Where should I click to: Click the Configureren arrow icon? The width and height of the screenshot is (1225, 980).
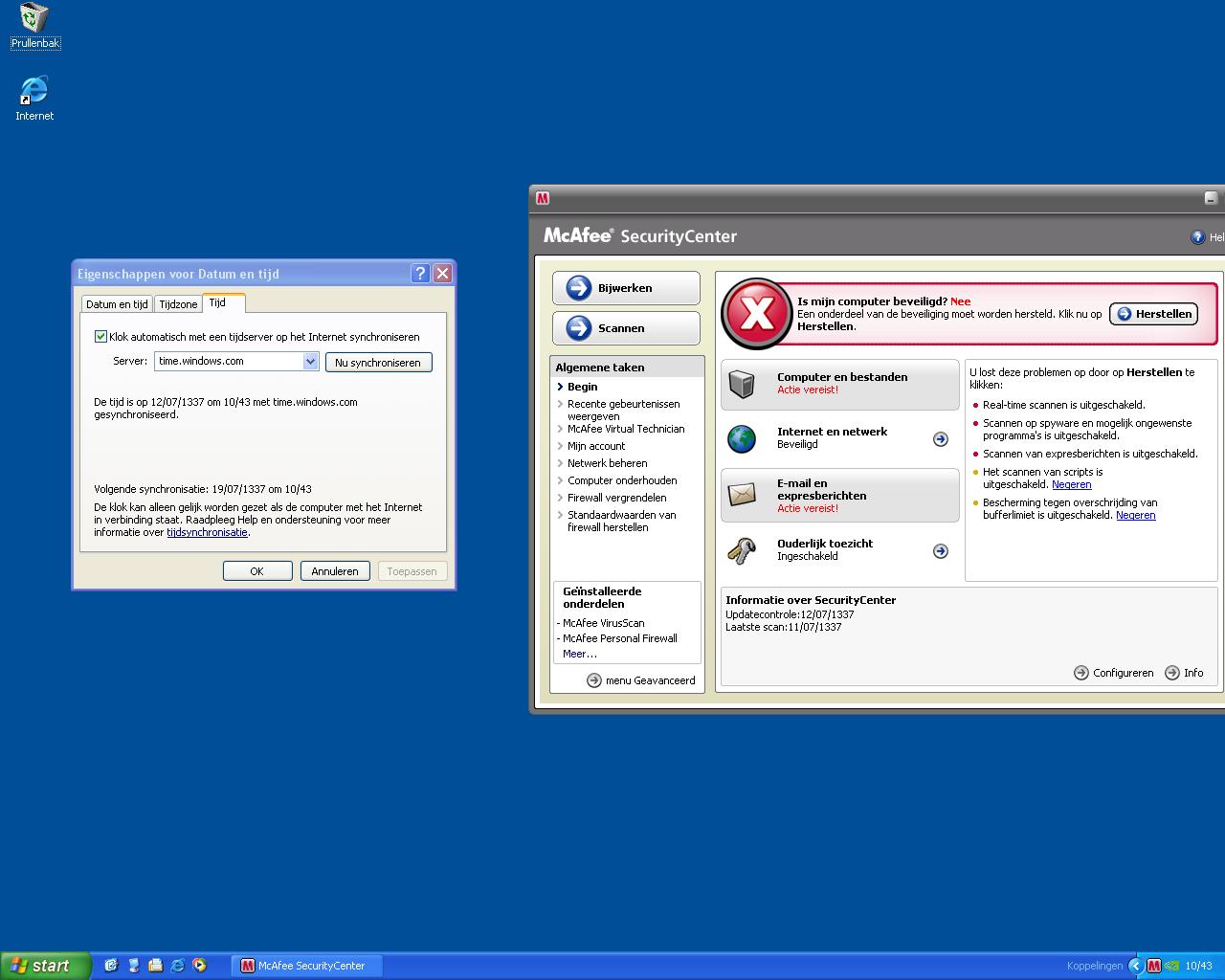(x=1081, y=673)
